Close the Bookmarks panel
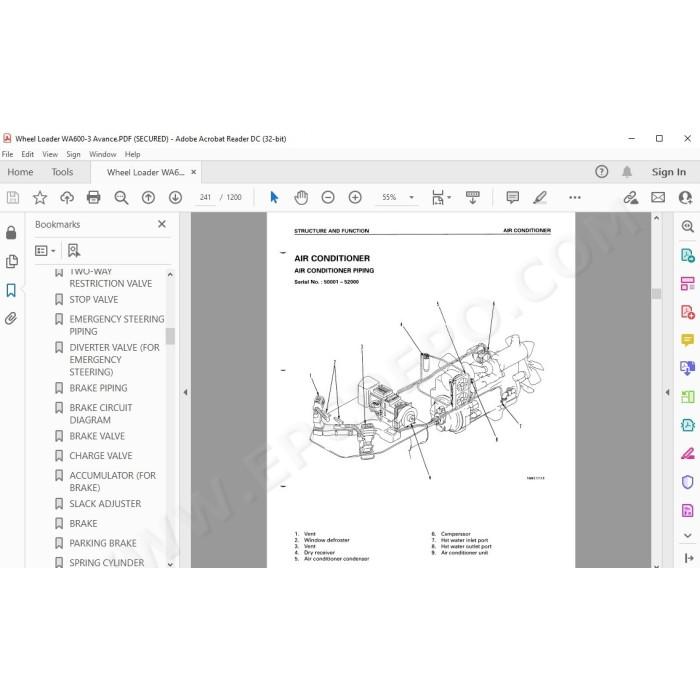Image resolution: width=700 pixels, height=700 pixels. click(162, 224)
